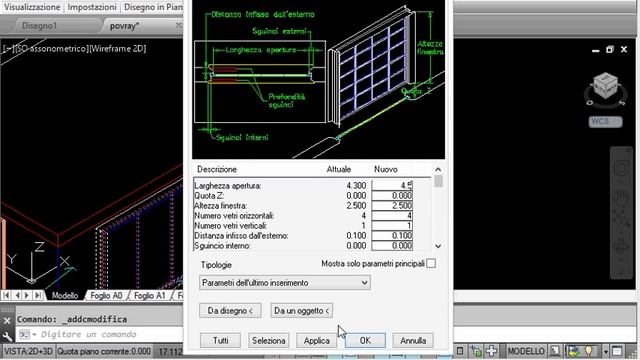
Task: Click the Descrizione column header
Action: point(217,169)
